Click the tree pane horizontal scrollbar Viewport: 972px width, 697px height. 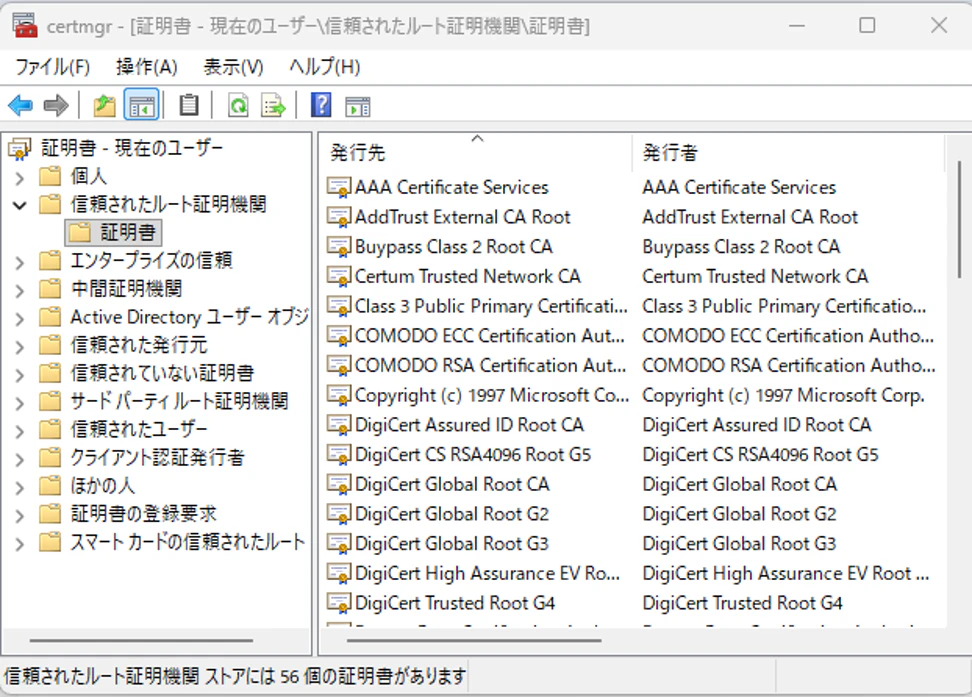click(141, 641)
